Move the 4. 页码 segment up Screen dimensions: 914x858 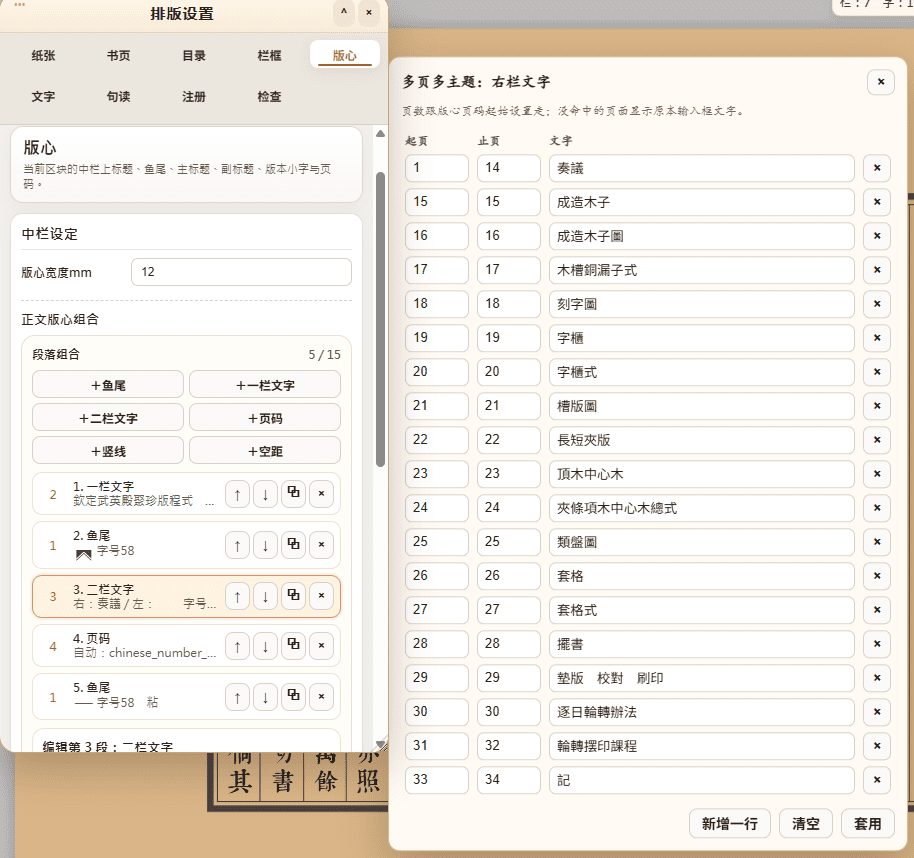point(237,646)
